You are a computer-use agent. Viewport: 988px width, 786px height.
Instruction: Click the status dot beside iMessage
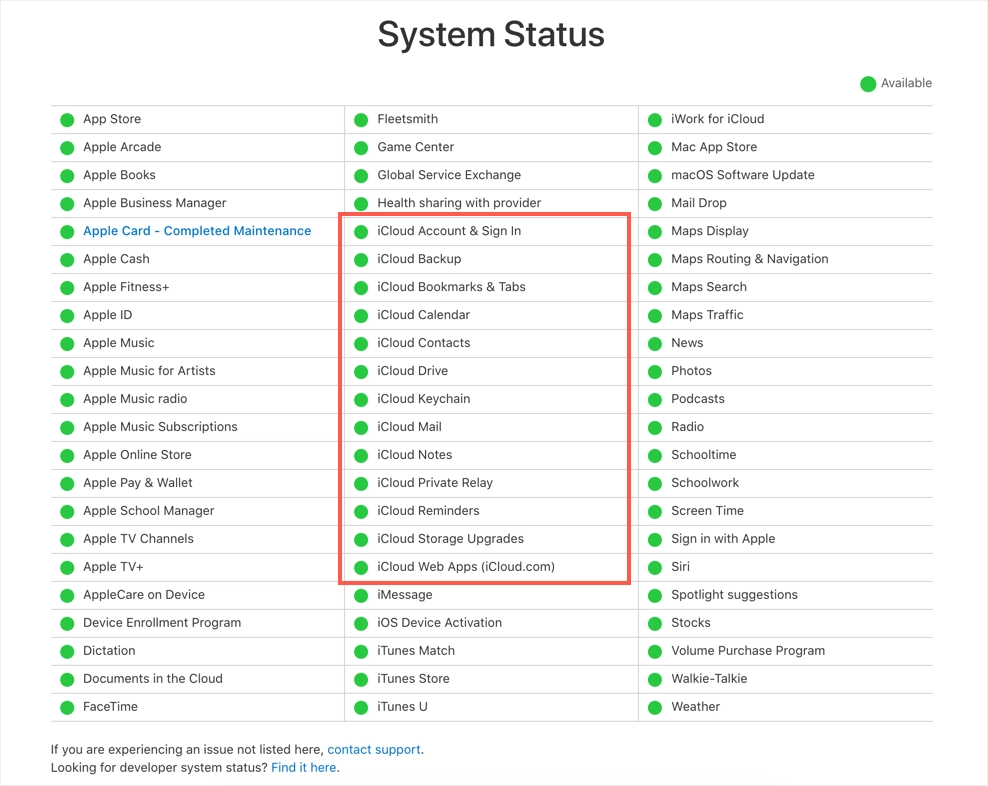361,596
